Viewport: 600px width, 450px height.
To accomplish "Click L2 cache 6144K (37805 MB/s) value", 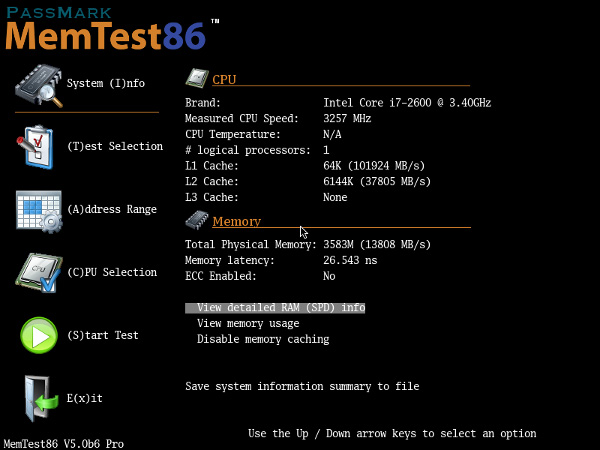I will click(377, 182).
